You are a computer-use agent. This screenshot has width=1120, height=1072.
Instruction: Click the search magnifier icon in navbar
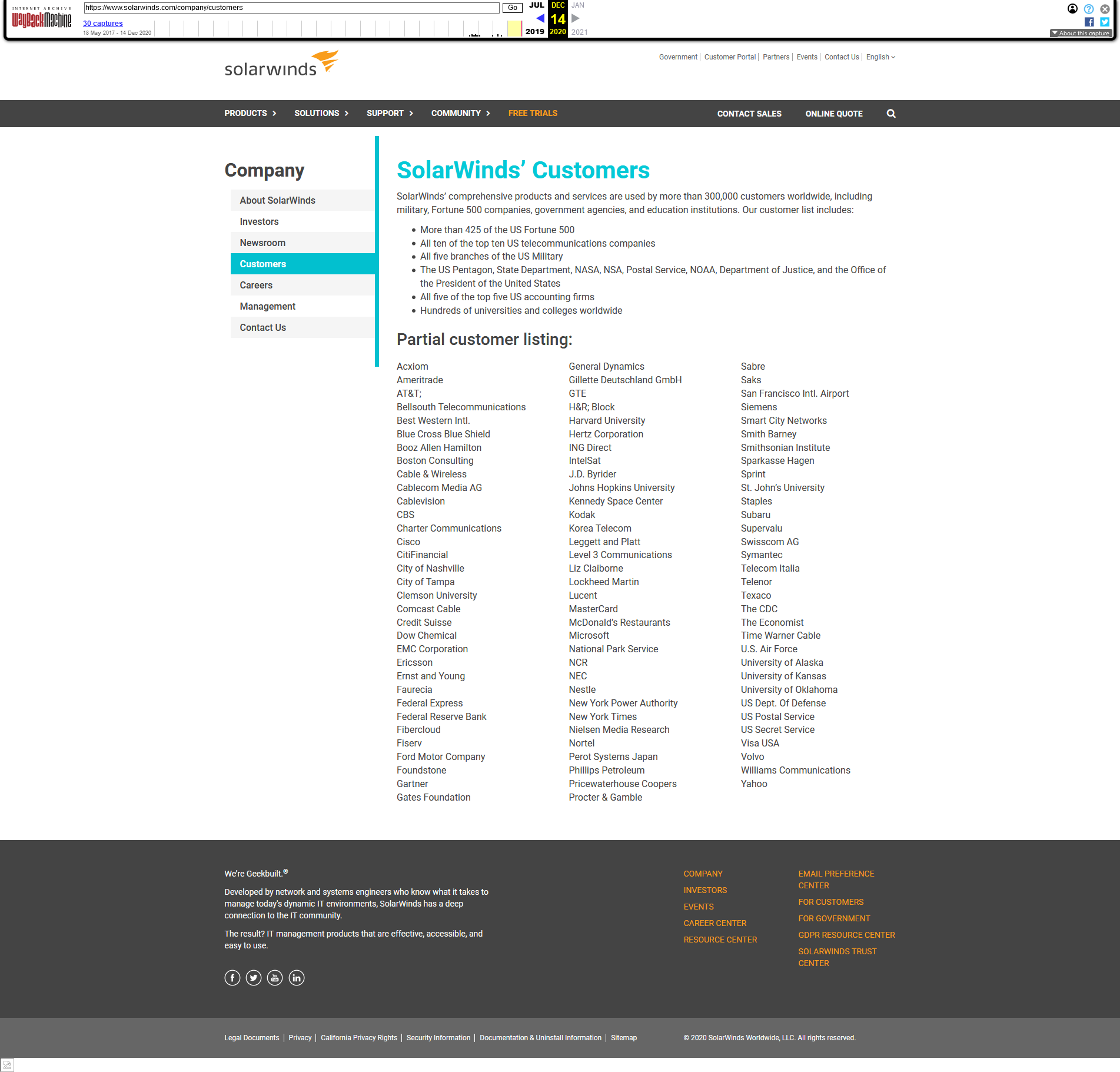pos(891,114)
